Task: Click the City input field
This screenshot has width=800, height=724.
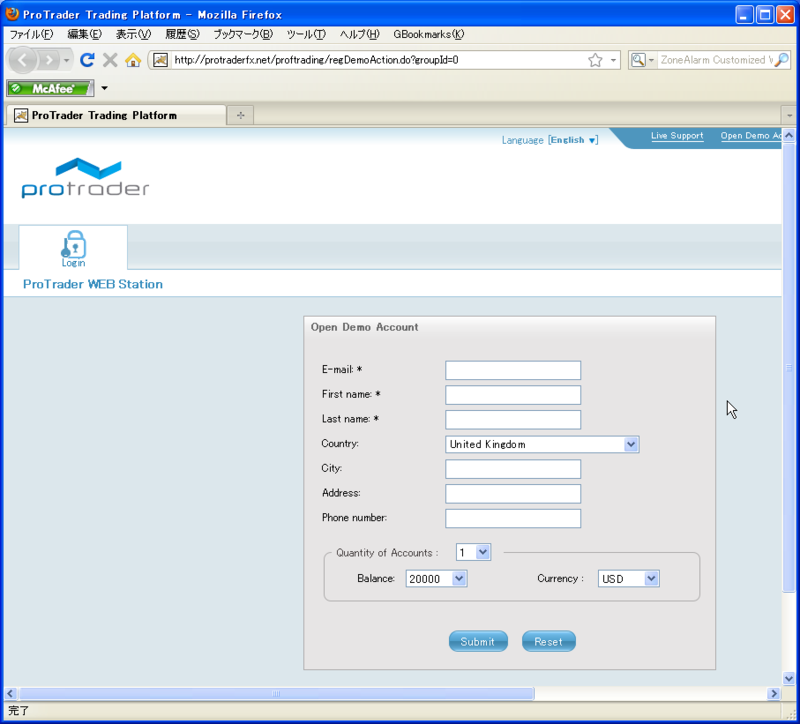Action: point(513,469)
